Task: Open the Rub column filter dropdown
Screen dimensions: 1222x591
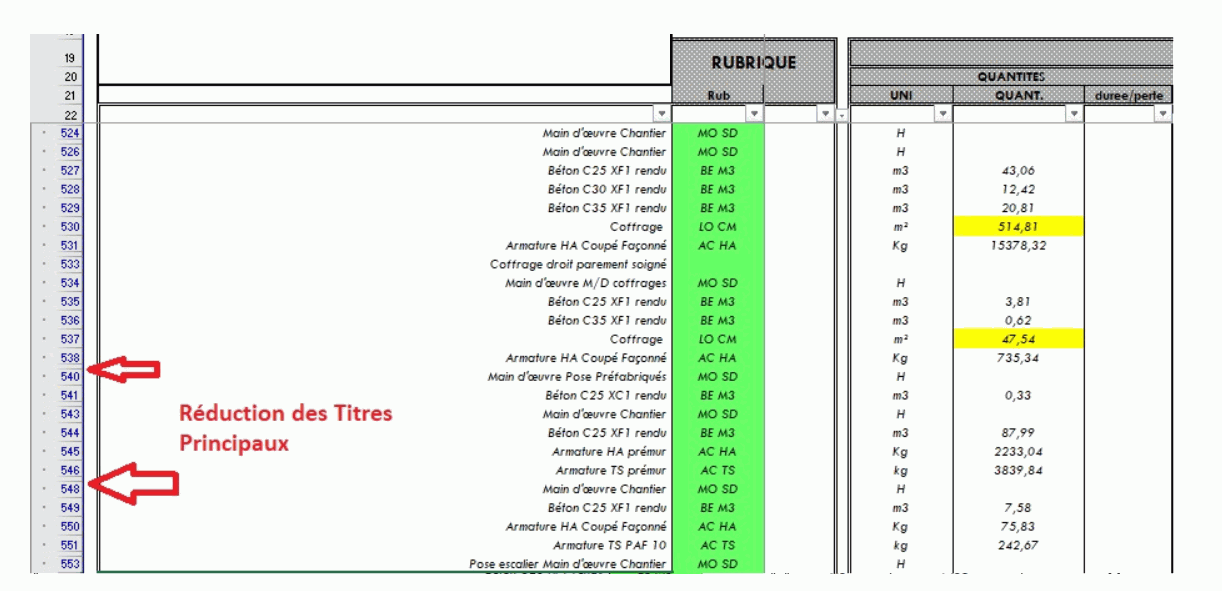Action: [x=755, y=114]
